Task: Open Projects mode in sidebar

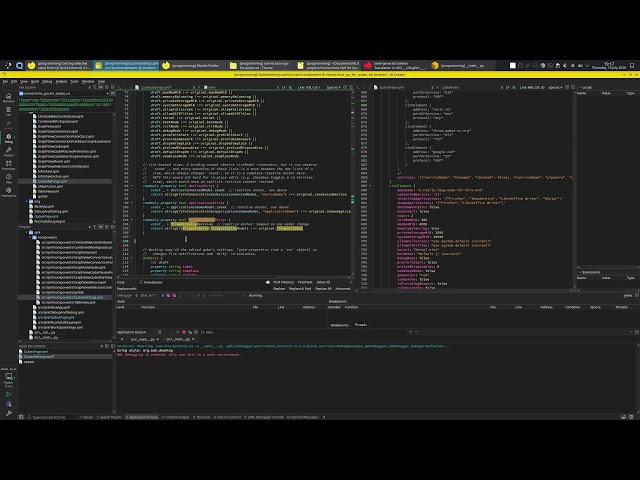Action: tap(9, 152)
